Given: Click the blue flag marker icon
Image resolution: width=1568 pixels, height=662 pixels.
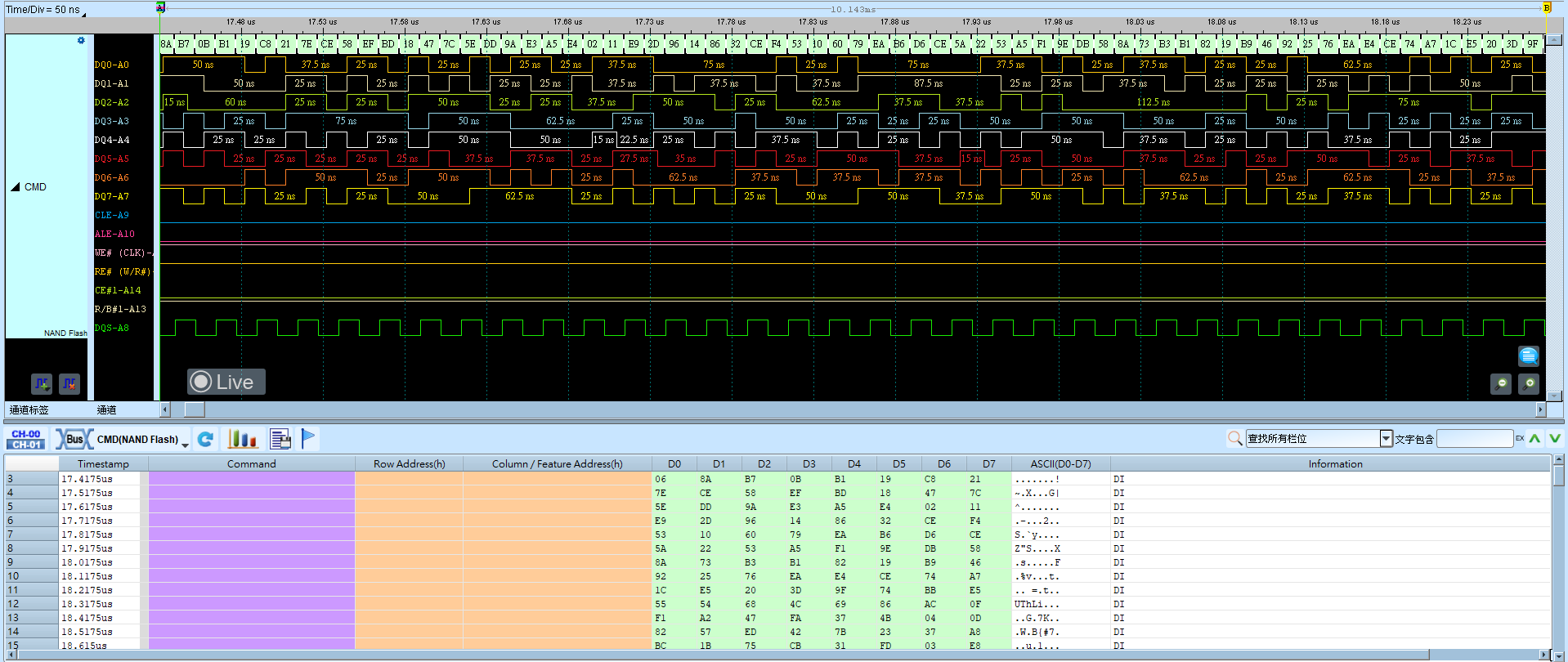Looking at the screenshot, I should tap(308, 439).
